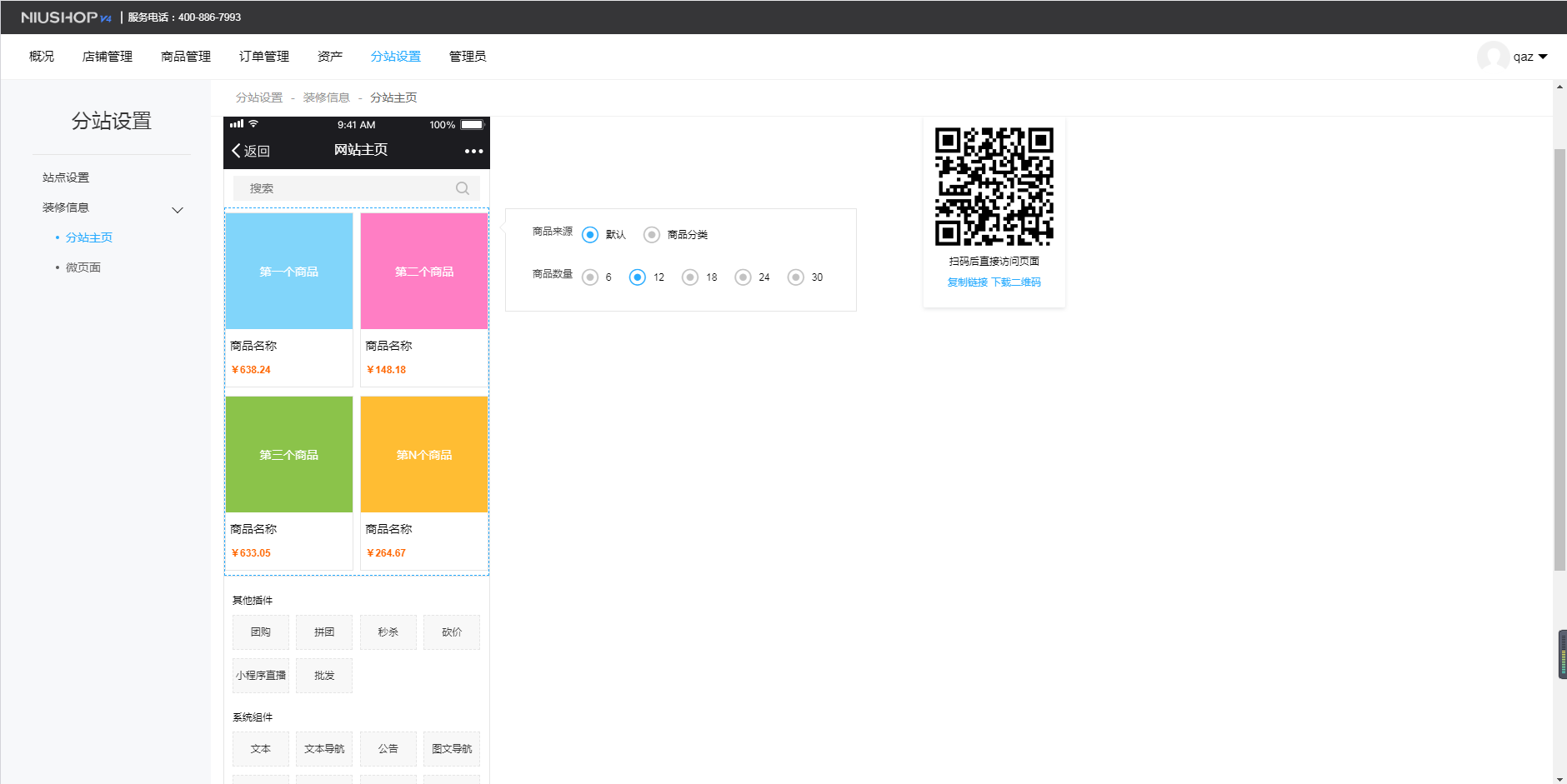Click the 复制链接 link
This screenshot has height=784, width=1567.
pyautogui.click(x=967, y=282)
